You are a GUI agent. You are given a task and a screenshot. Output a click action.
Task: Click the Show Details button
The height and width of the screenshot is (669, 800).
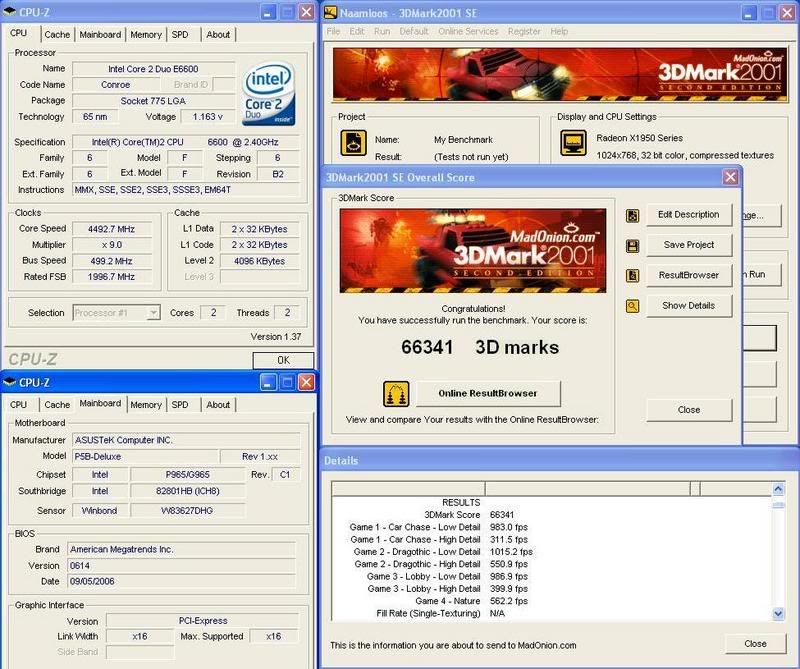pyautogui.click(x=689, y=306)
